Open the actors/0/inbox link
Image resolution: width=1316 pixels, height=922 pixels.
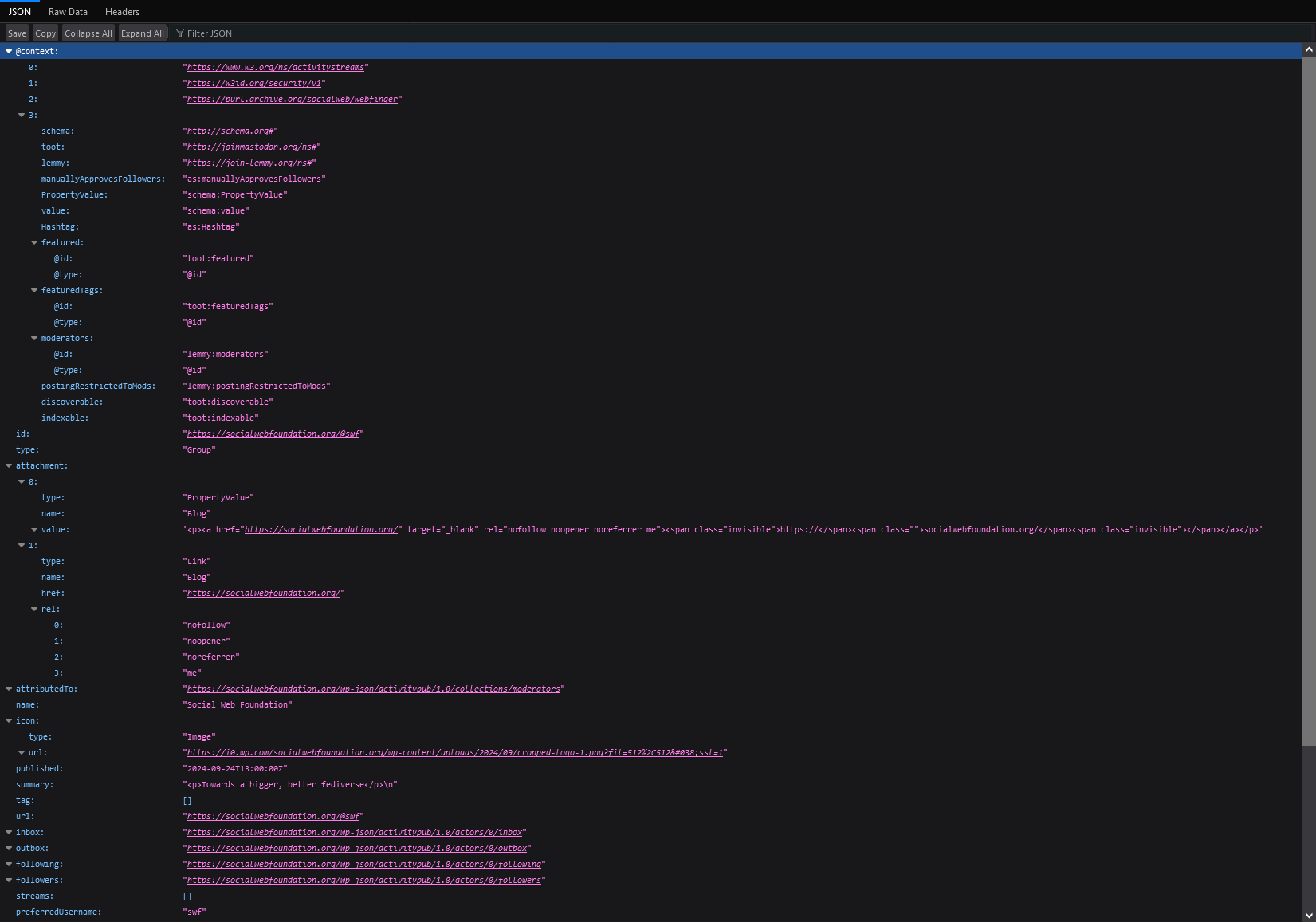point(354,832)
